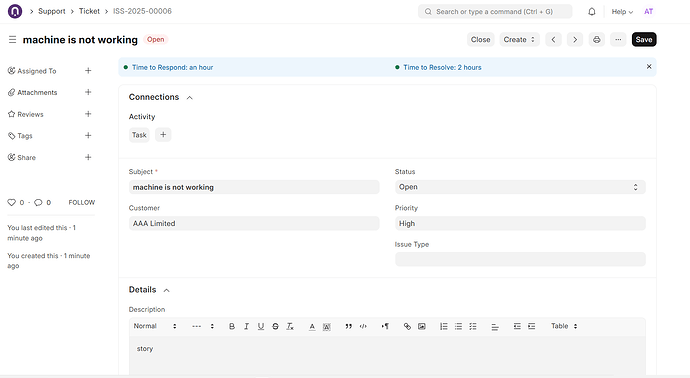Screen dimensions: 690x378
Task: Insert a link in description
Action: pos(407,326)
